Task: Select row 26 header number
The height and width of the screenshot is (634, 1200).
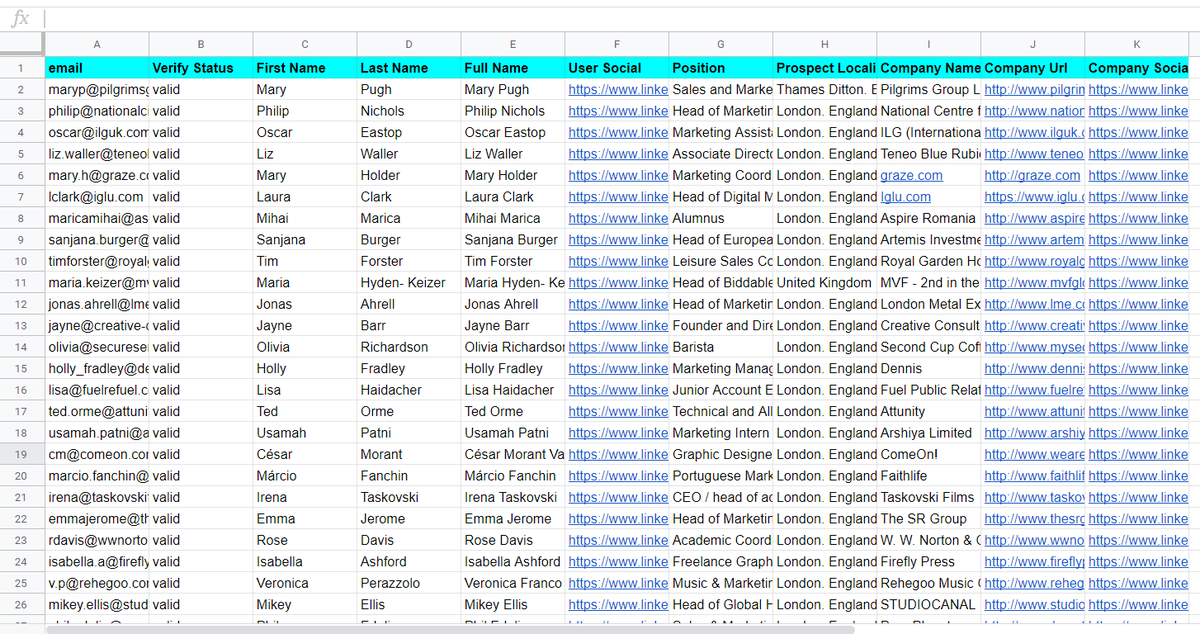Action: click(20, 605)
